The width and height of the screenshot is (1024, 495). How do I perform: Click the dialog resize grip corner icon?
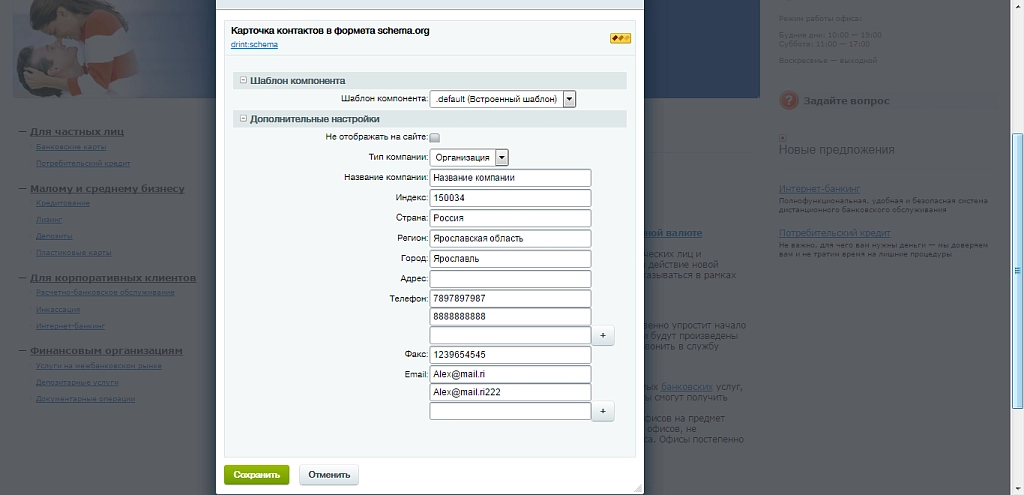point(637,488)
